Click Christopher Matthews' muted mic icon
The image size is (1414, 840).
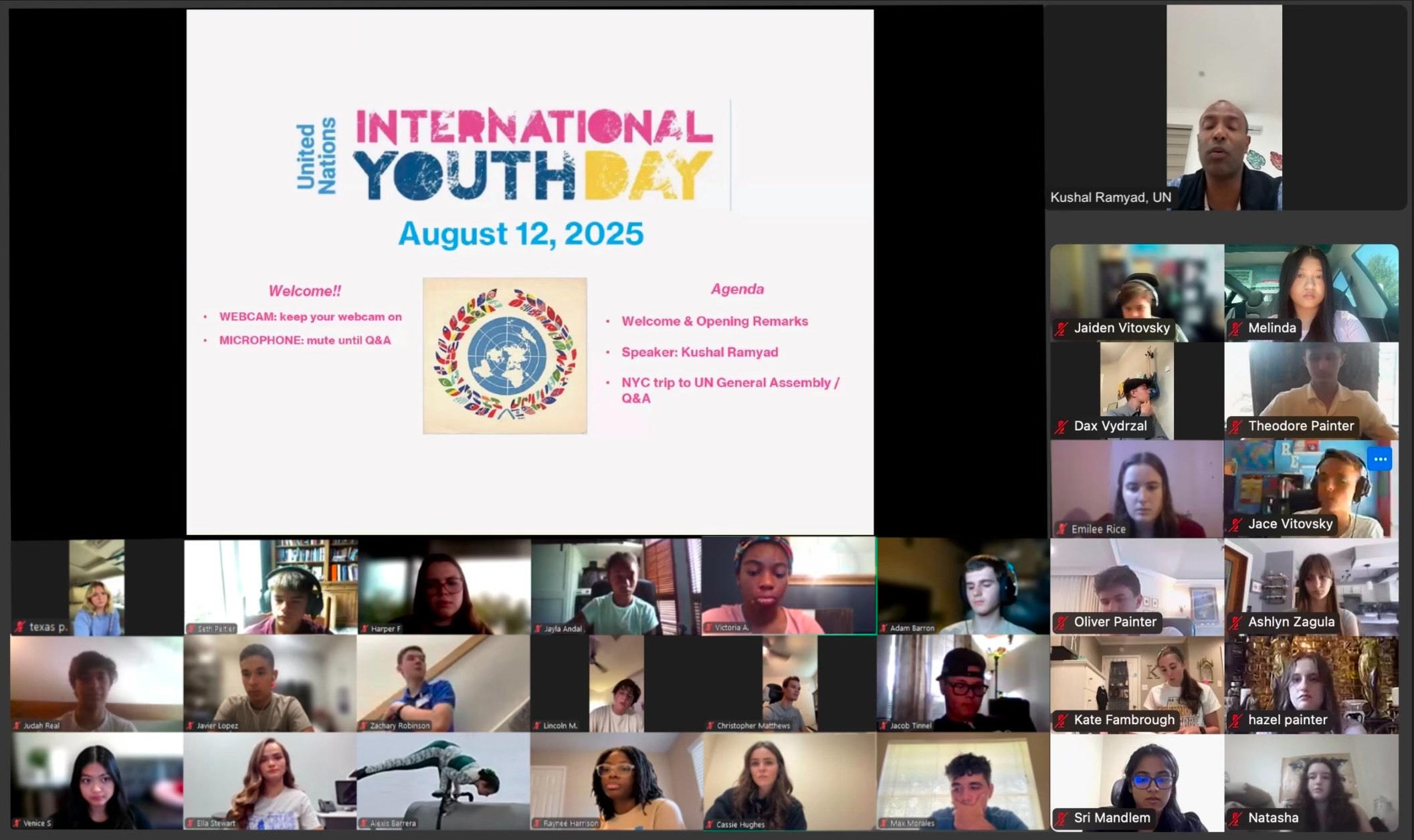[710, 726]
